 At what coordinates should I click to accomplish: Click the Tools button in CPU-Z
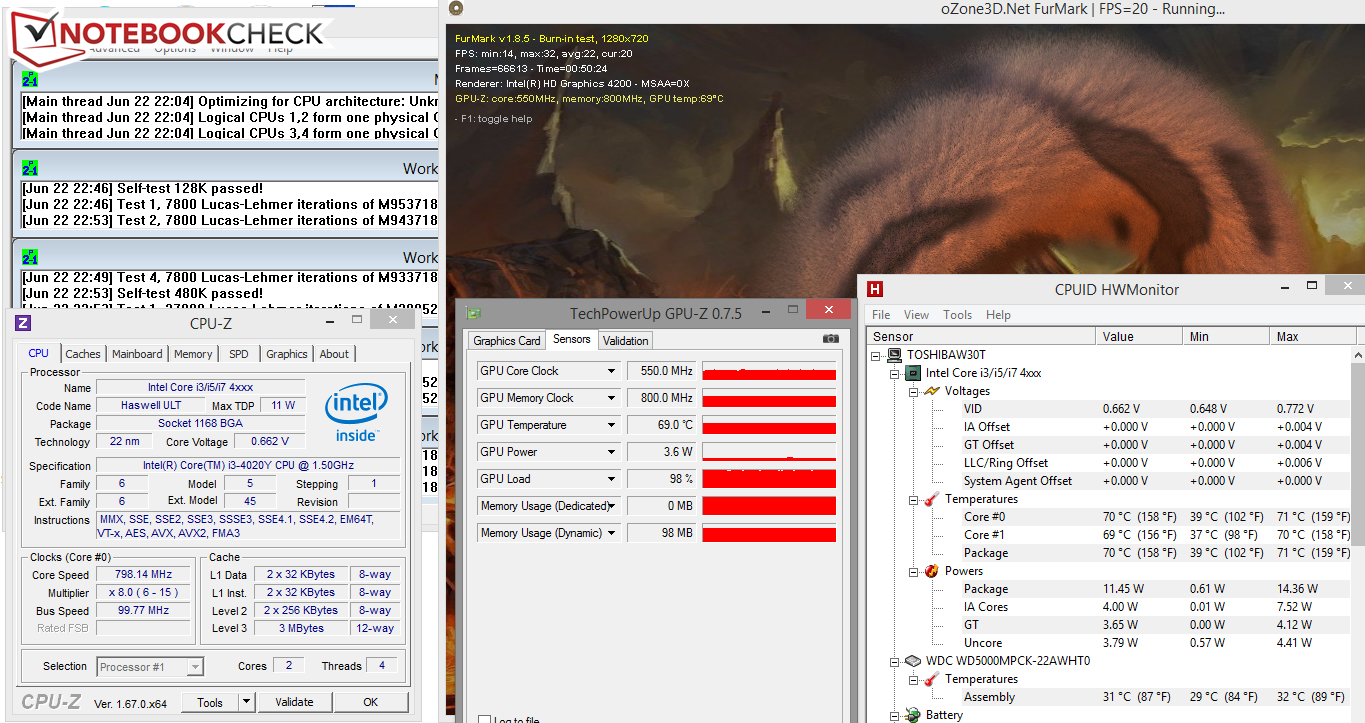tap(210, 702)
